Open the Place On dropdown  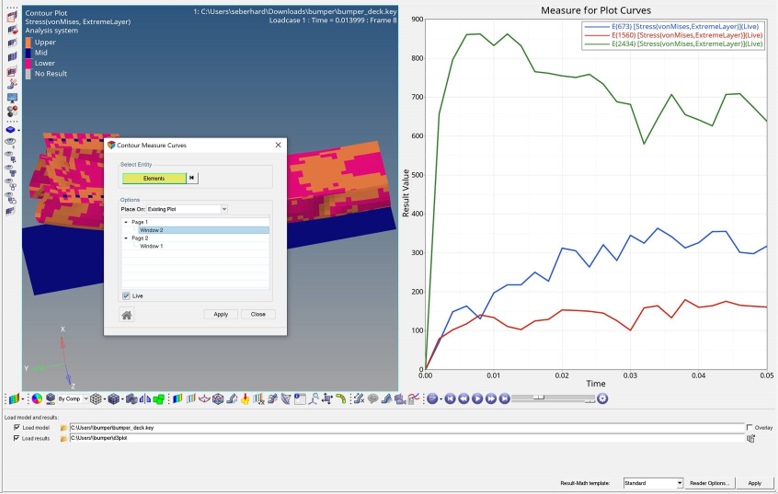(x=224, y=209)
